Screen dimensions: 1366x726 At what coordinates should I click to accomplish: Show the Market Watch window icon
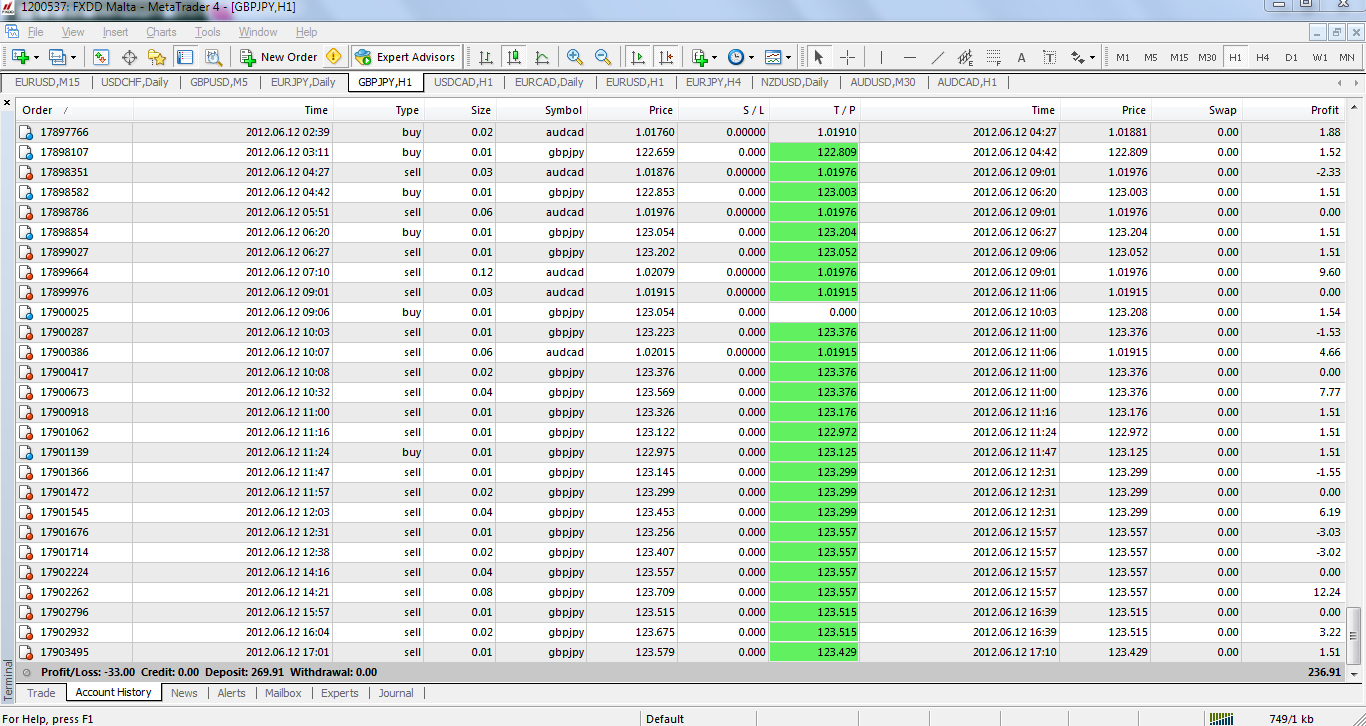tap(100, 57)
